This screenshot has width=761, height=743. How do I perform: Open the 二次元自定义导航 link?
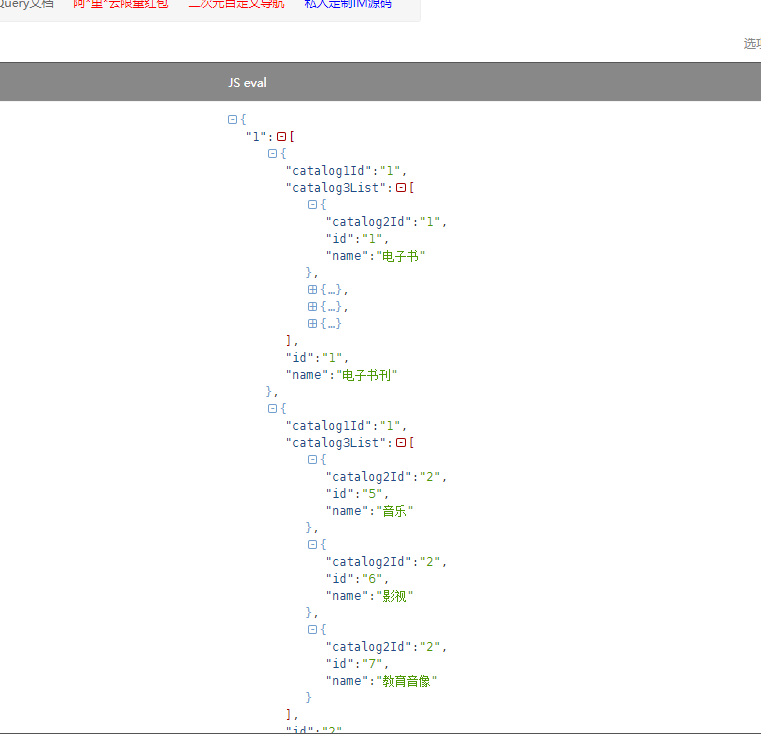[236, 4]
